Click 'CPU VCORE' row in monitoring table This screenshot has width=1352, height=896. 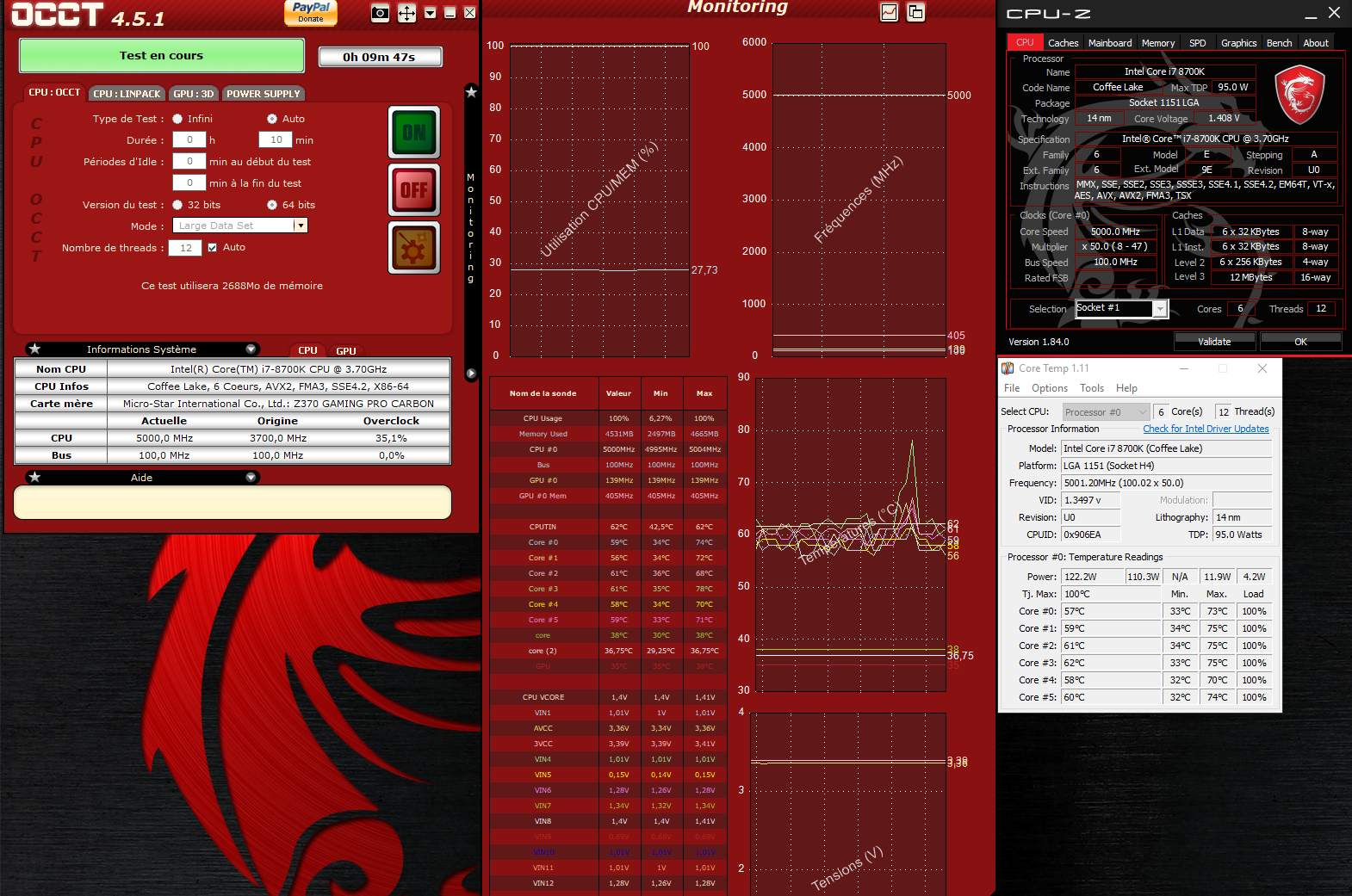[x=608, y=697]
